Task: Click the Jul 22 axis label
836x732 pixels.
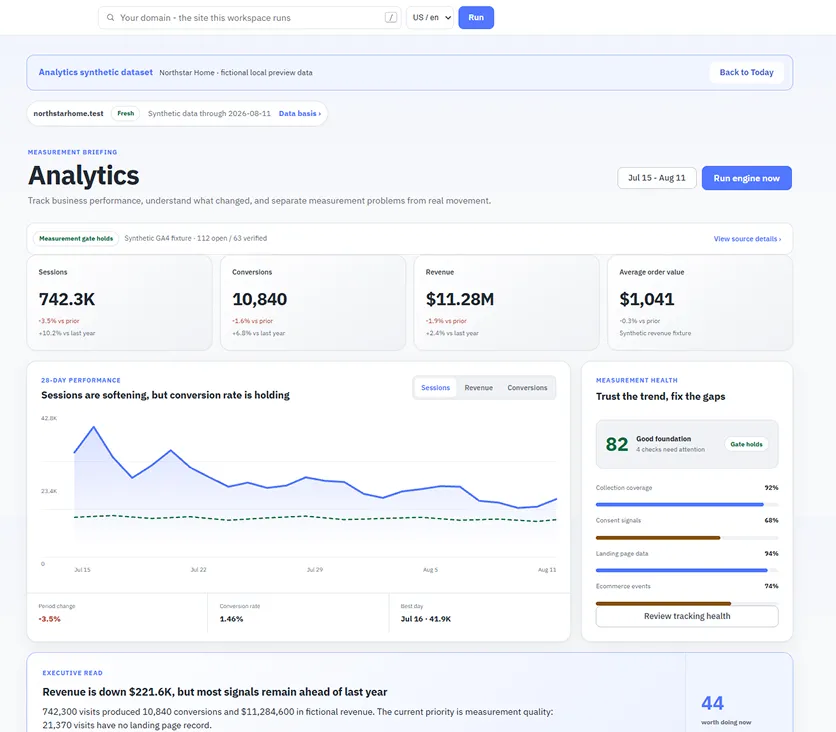Action: (198, 570)
